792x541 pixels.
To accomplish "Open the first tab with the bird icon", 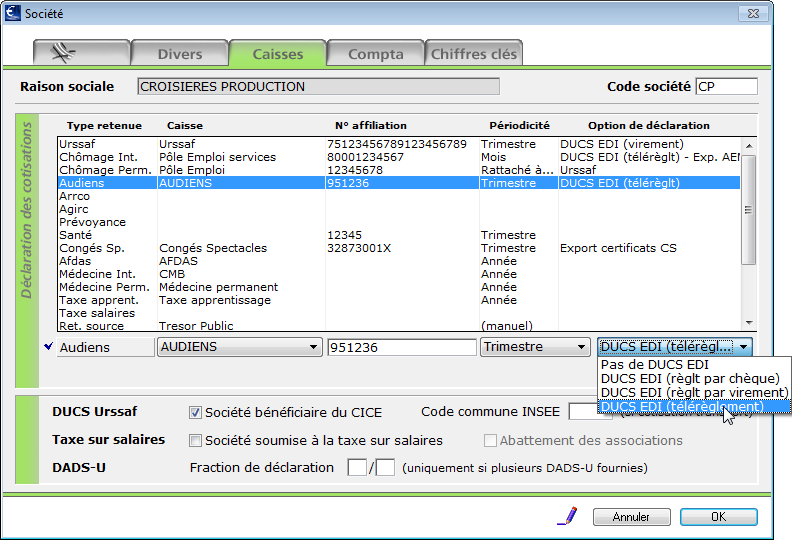I will (x=82, y=53).
